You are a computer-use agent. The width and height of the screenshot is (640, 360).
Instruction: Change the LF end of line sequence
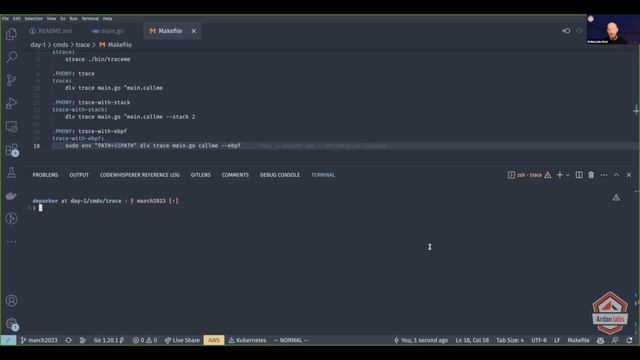[557, 340]
